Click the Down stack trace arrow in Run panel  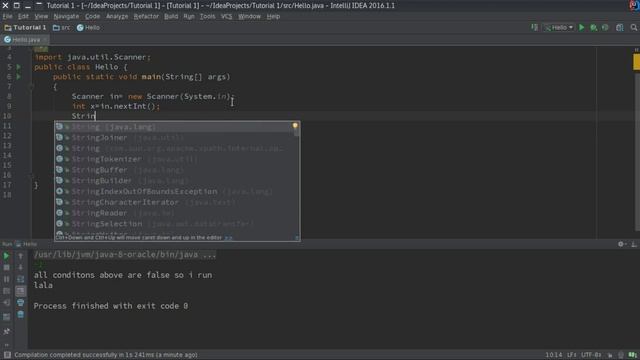tap(20, 267)
